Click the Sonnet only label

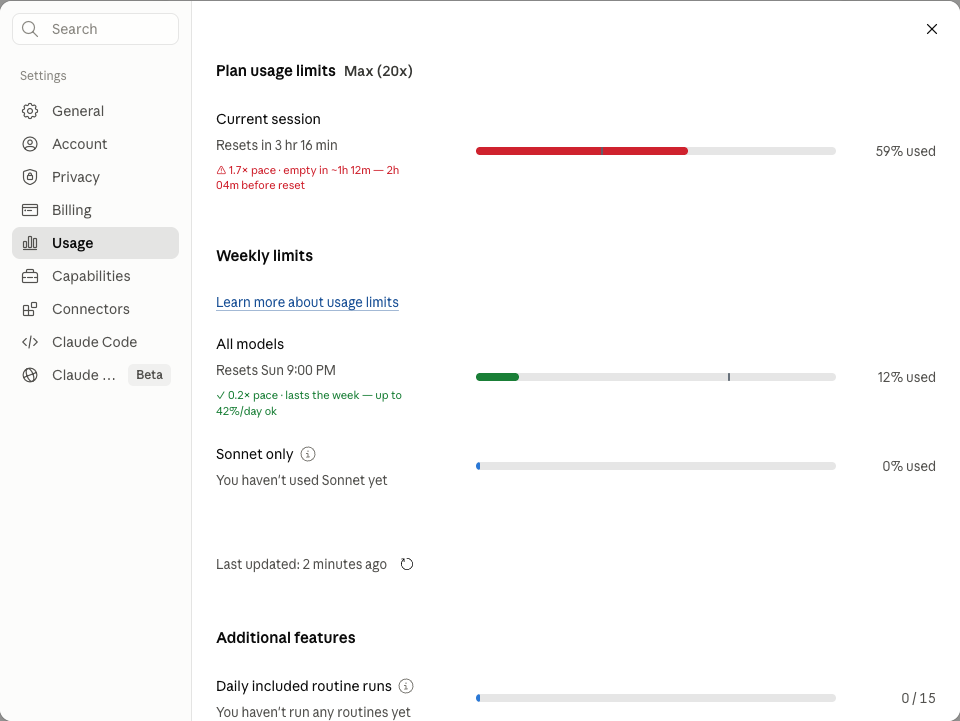(x=255, y=454)
